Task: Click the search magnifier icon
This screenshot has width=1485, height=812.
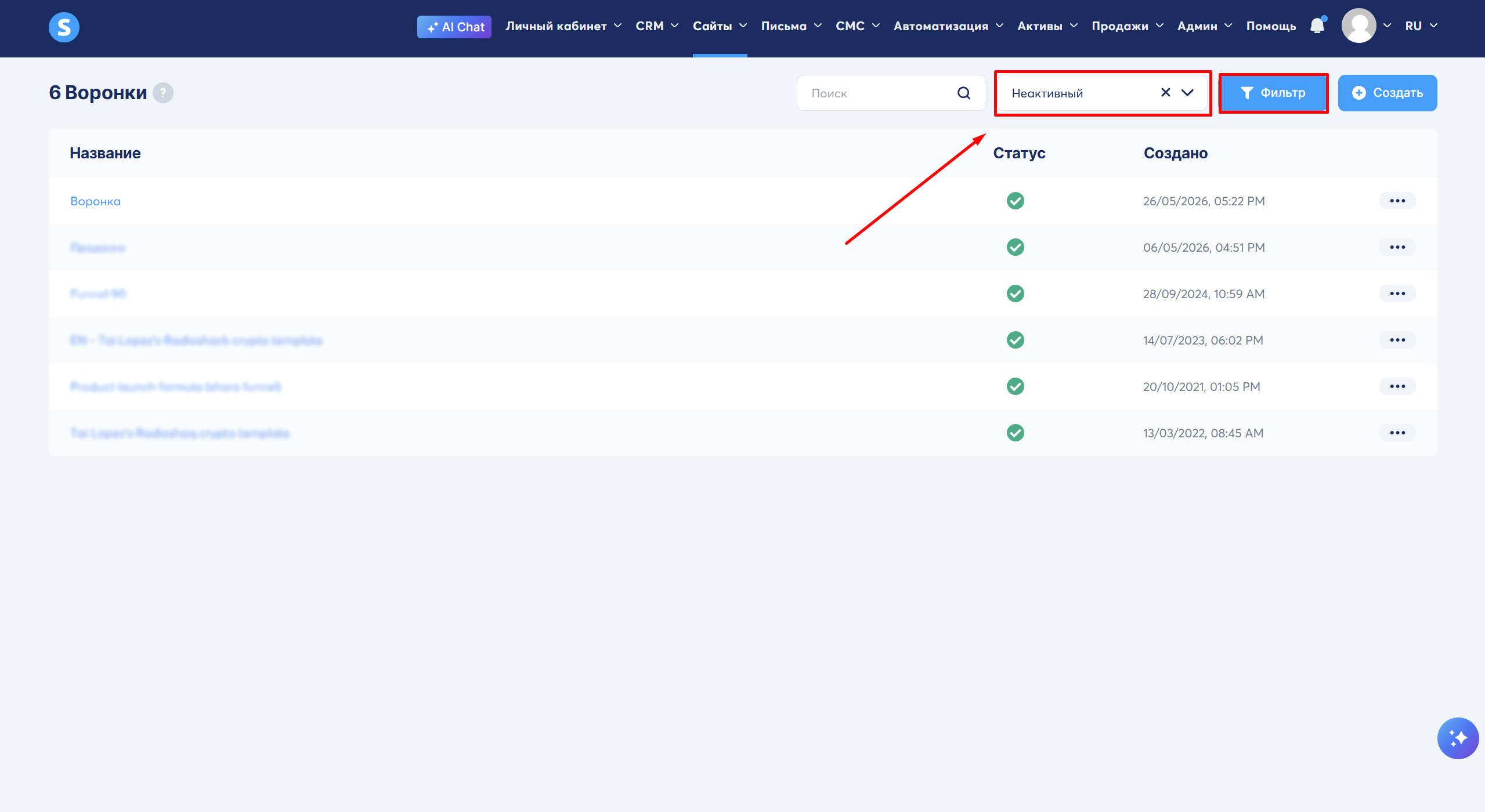Action: pyautogui.click(x=964, y=93)
